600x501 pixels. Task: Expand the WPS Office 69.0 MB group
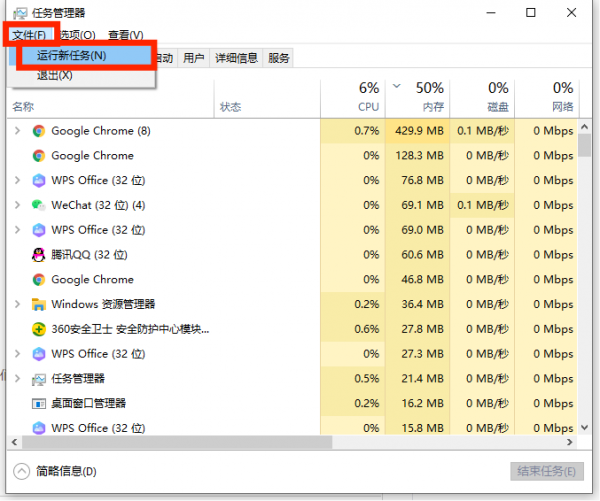tap(17, 230)
